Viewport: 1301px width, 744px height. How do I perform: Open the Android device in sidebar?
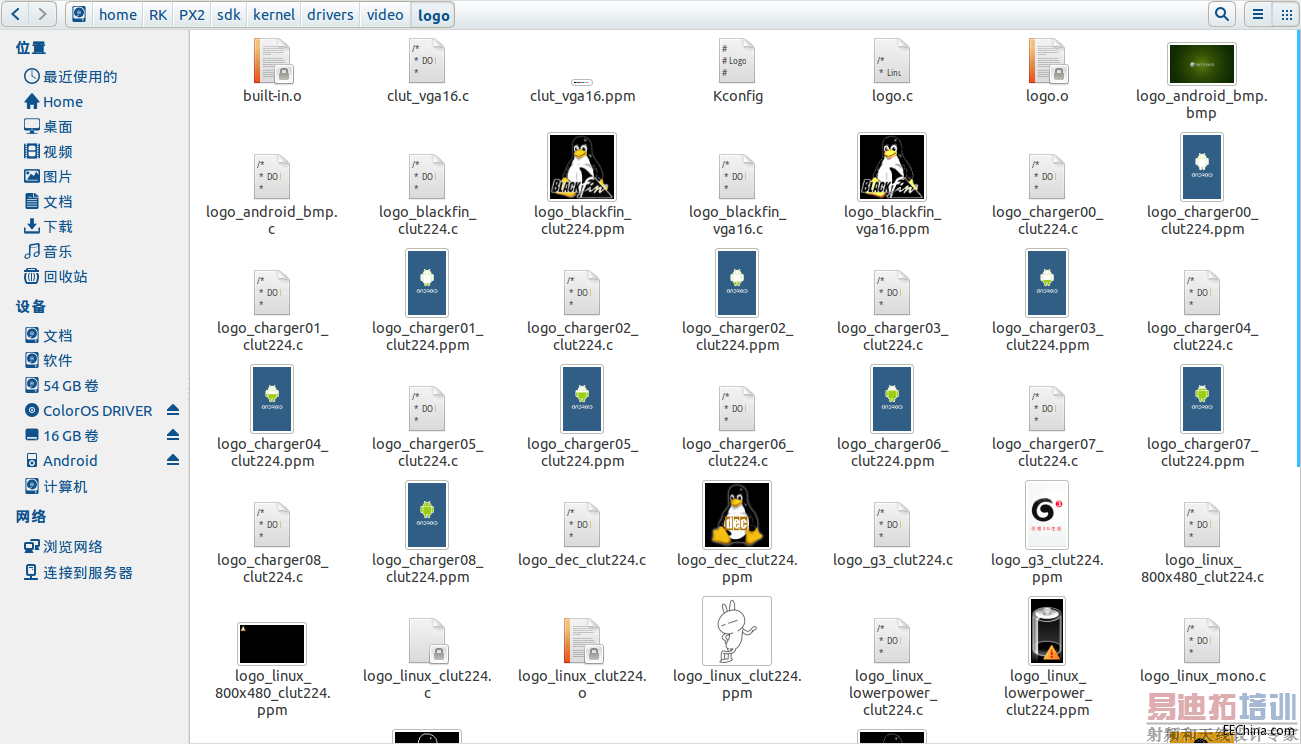tap(61, 460)
